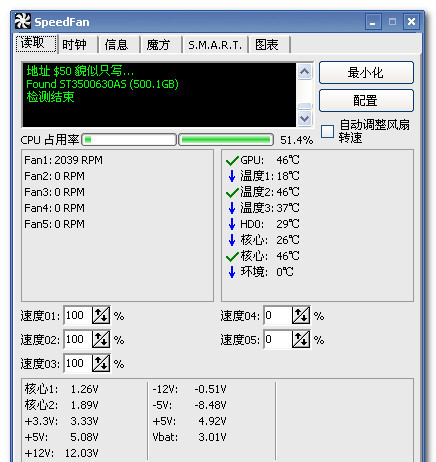The image size is (436, 462).
Task: Click the 最小化 button
Action: (366, 72)
